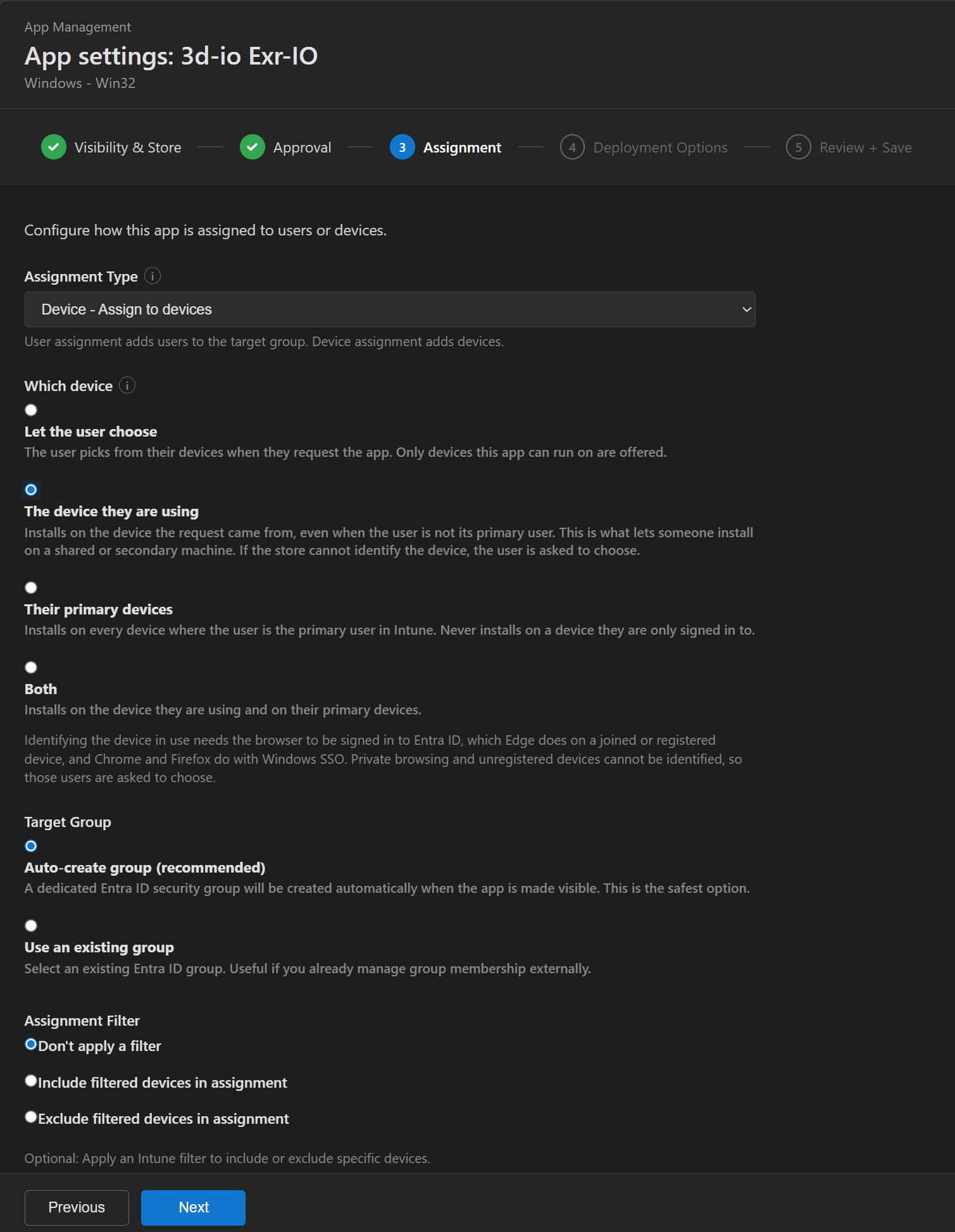
Task: Click the Their primary devices label
Action: [x=99, y=609]
